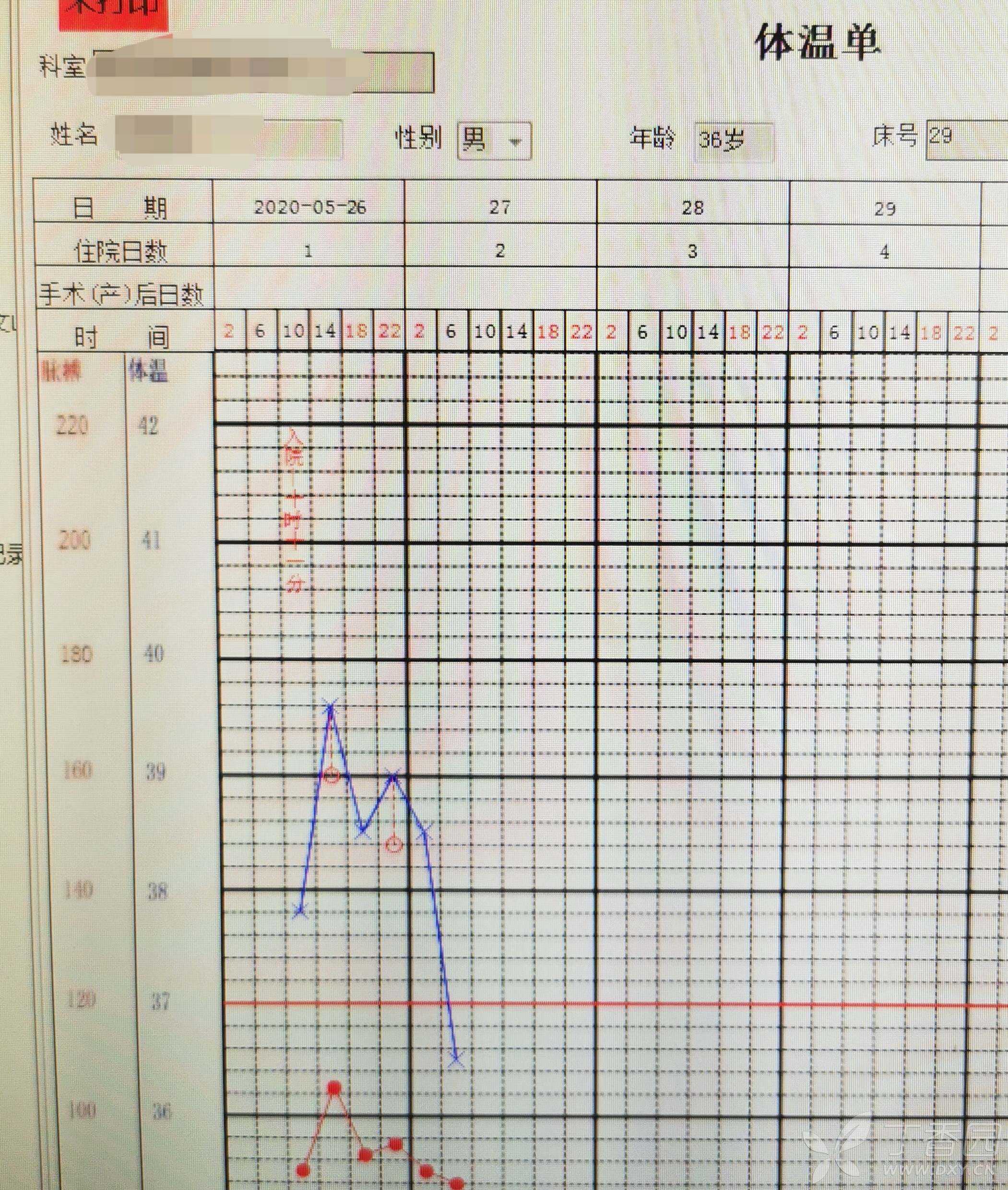Click red circle marker on the 39 line

(x=332, y=775)
